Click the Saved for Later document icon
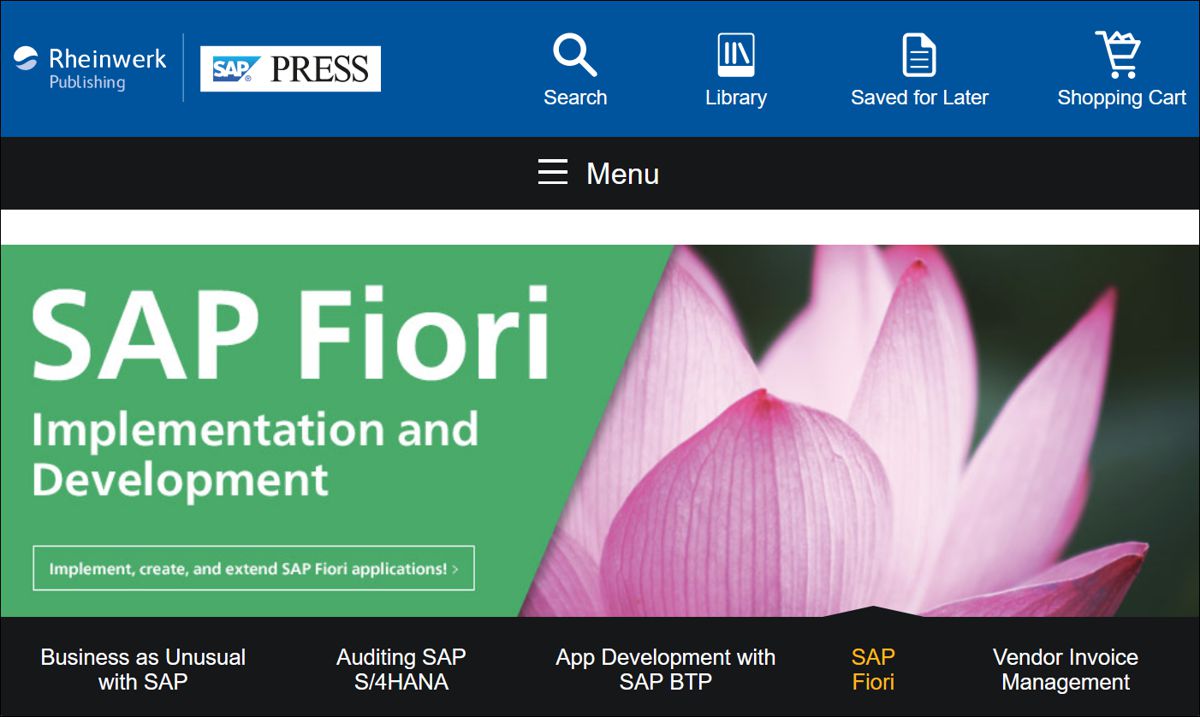 click(x=919, y=55)
